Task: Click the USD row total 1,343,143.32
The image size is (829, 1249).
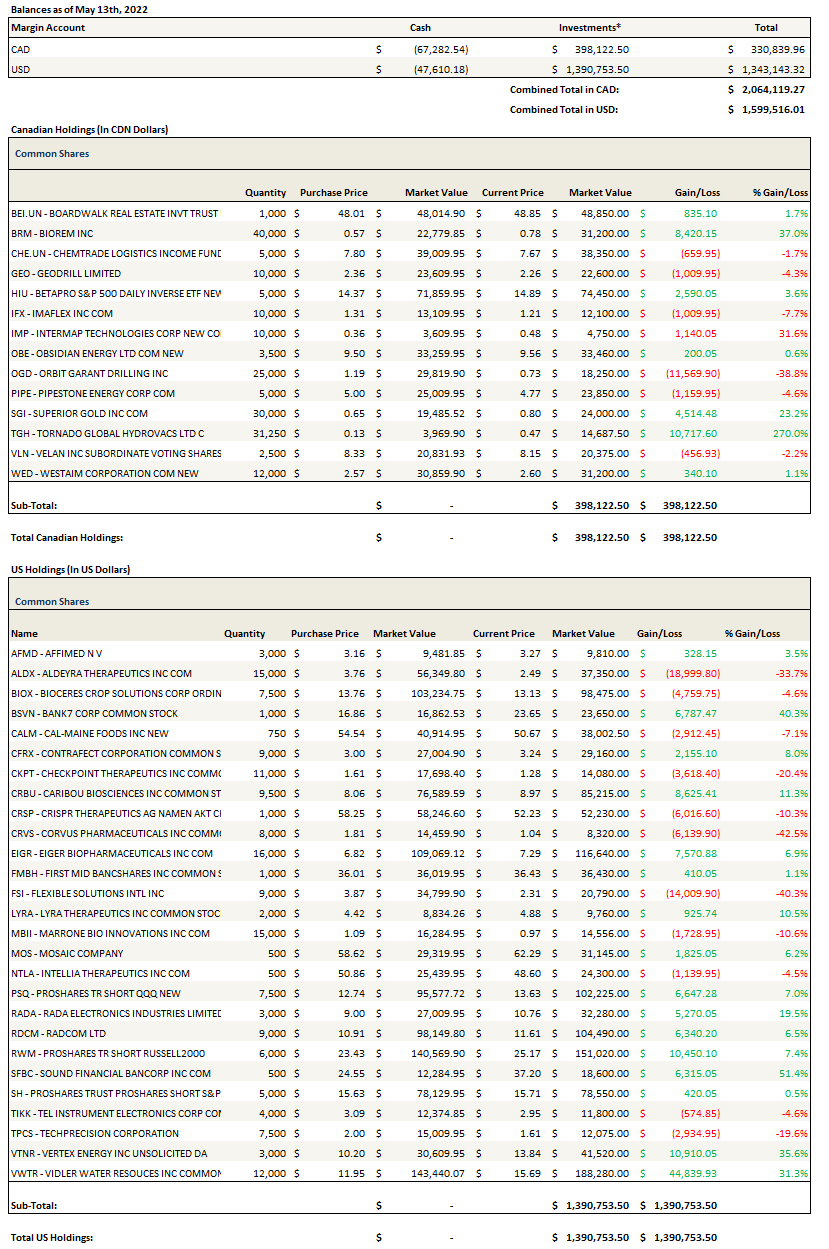Action: tap(773, 69)
